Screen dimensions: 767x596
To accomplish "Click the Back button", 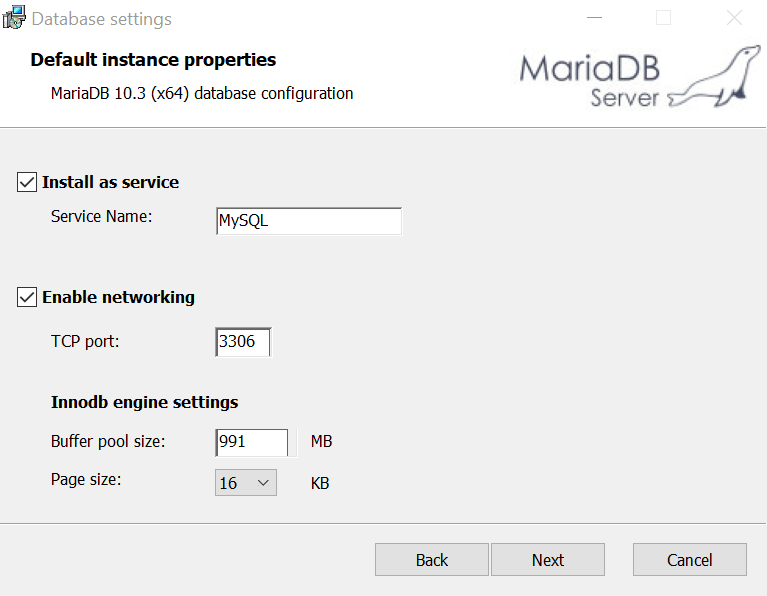I will coord(431,559).
